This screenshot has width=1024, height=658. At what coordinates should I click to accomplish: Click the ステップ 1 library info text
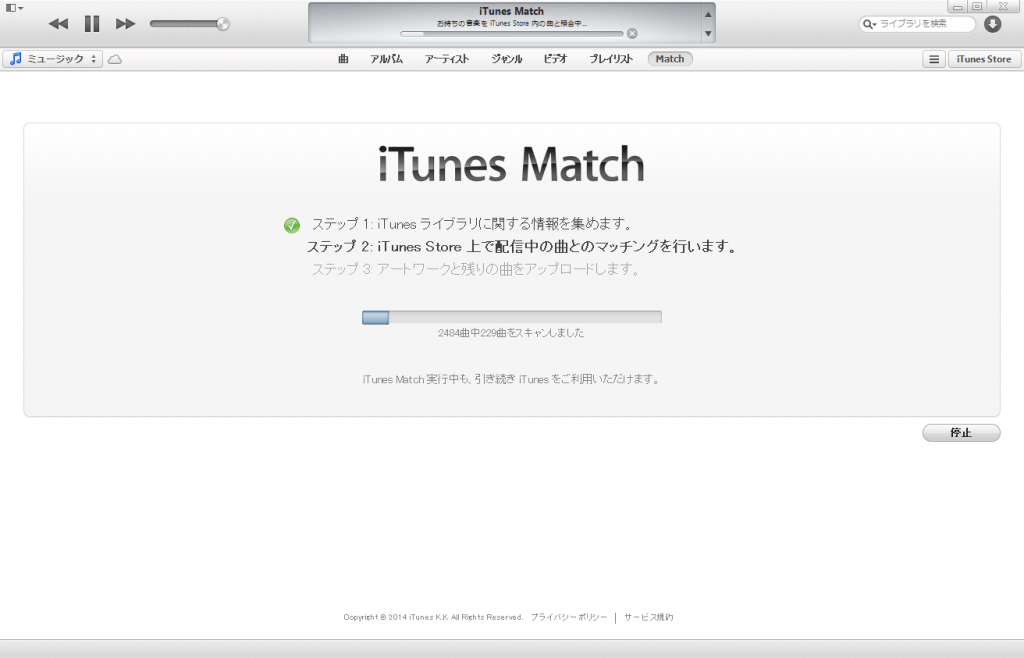click(x=472, y=224)
